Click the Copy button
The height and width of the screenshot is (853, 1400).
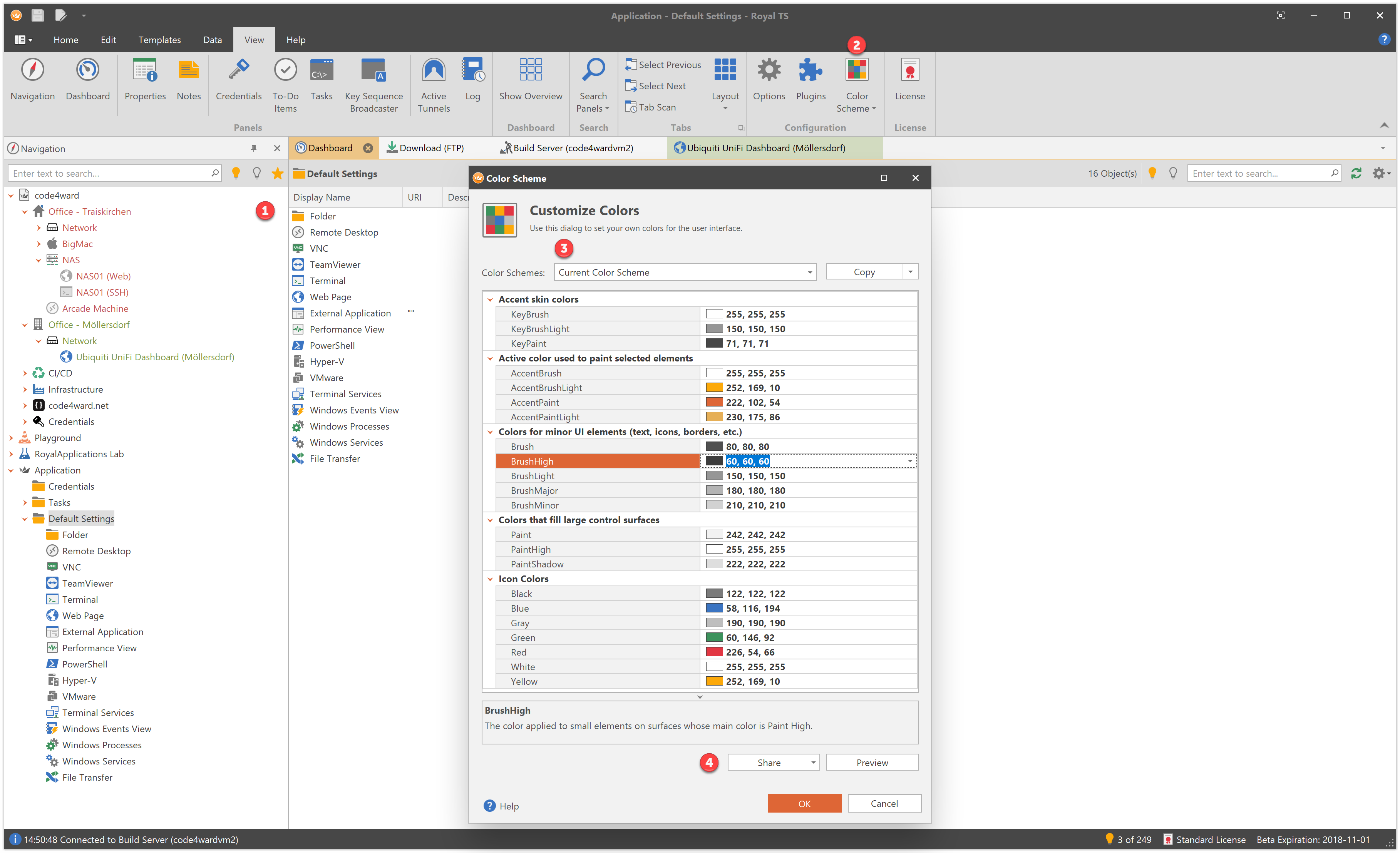(x=864, y=272)
